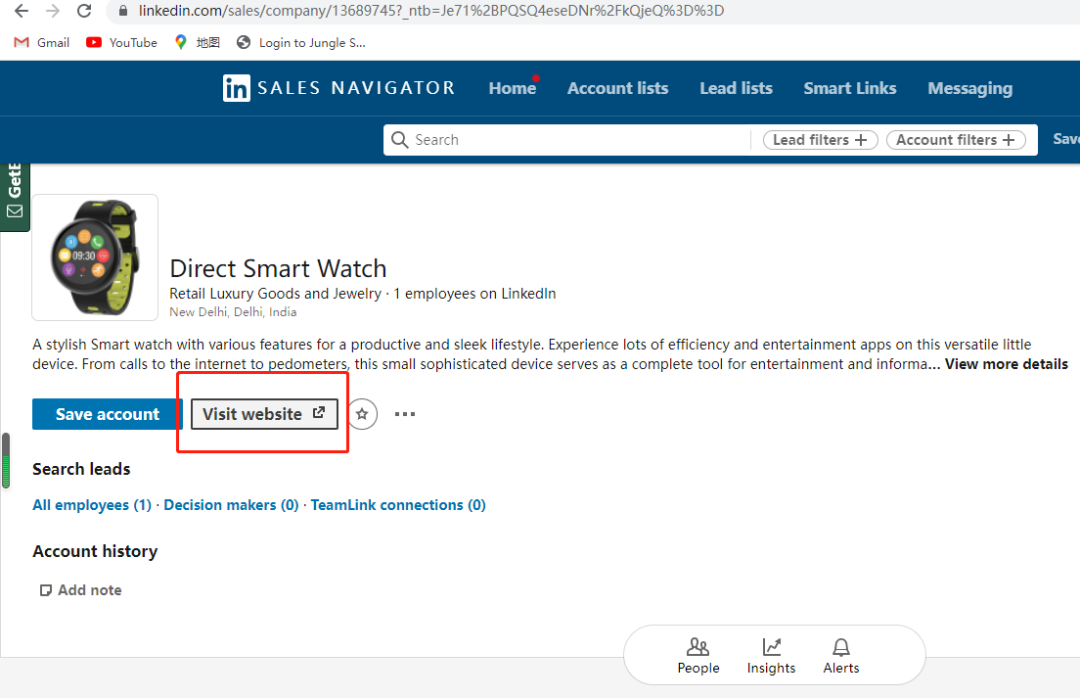Open Lead lists in navigation
Screen dimensions: 1080x698
736,88
